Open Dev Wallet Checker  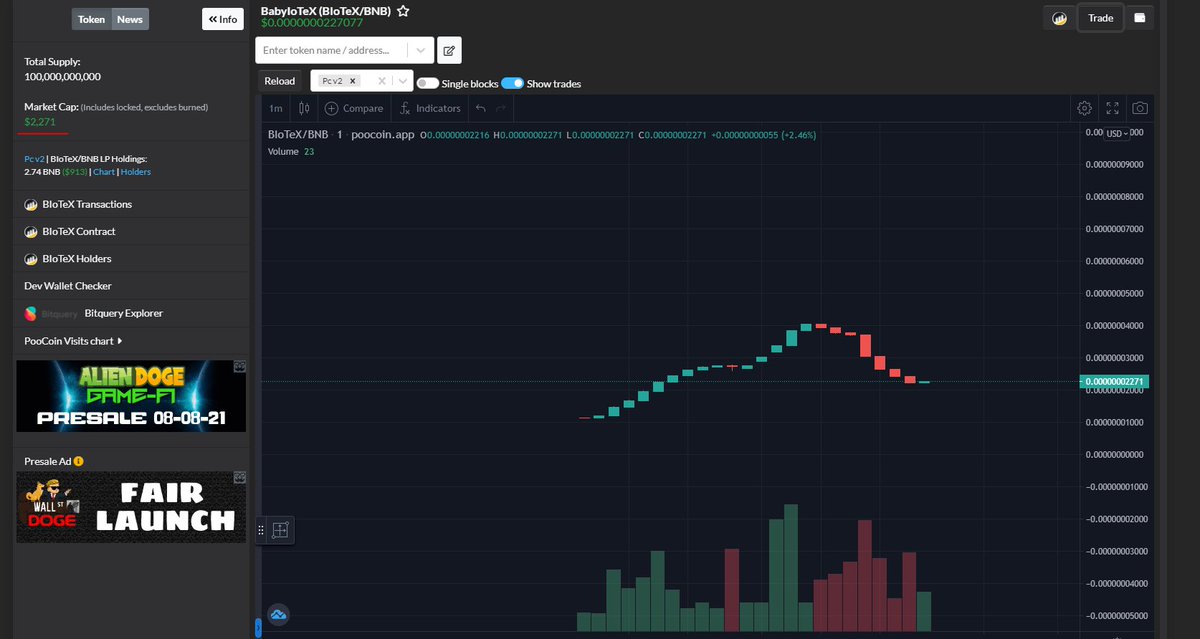coord(68,286)
